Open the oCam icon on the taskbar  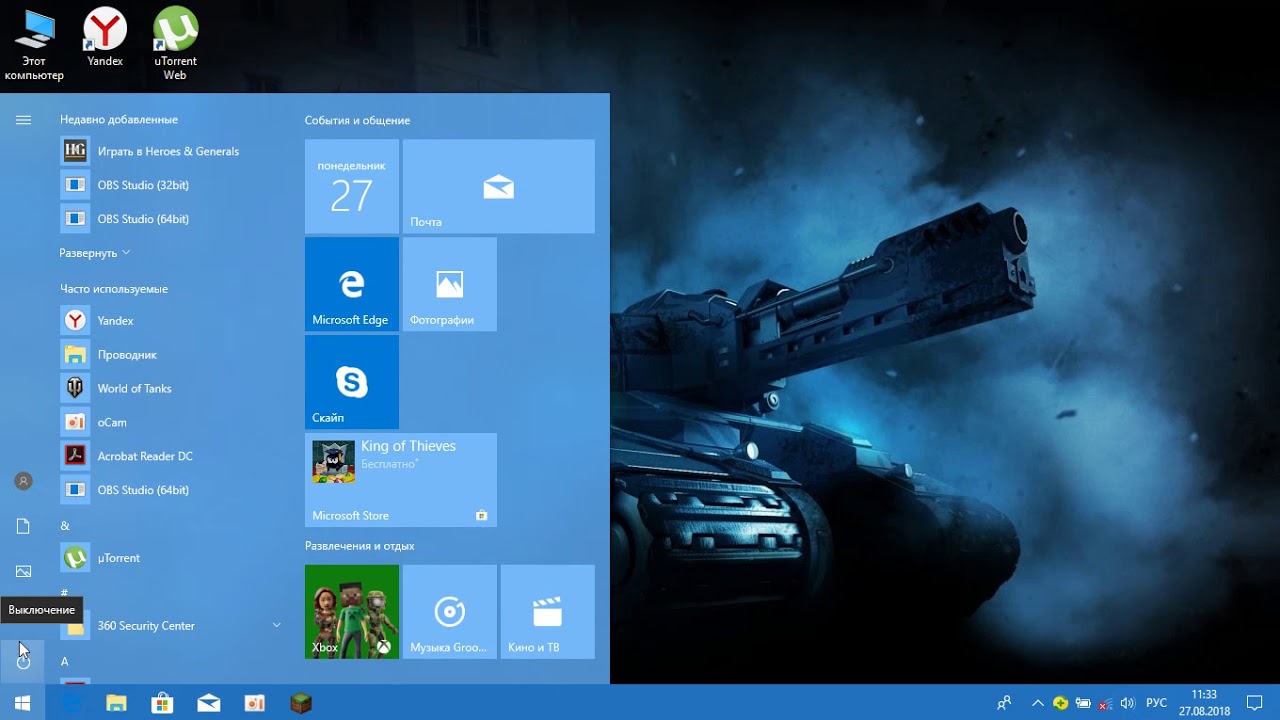point(255,703)
